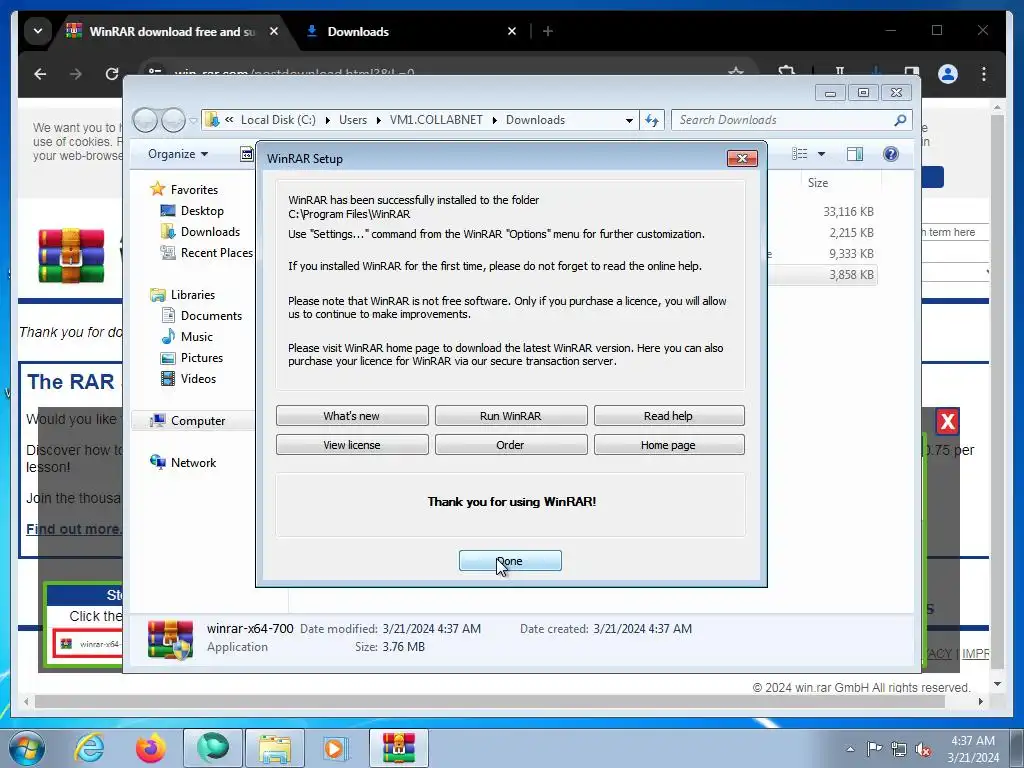Click the Explorer Back navigation button
Screen dimensions: 1024x768
[x=145, y=120]
